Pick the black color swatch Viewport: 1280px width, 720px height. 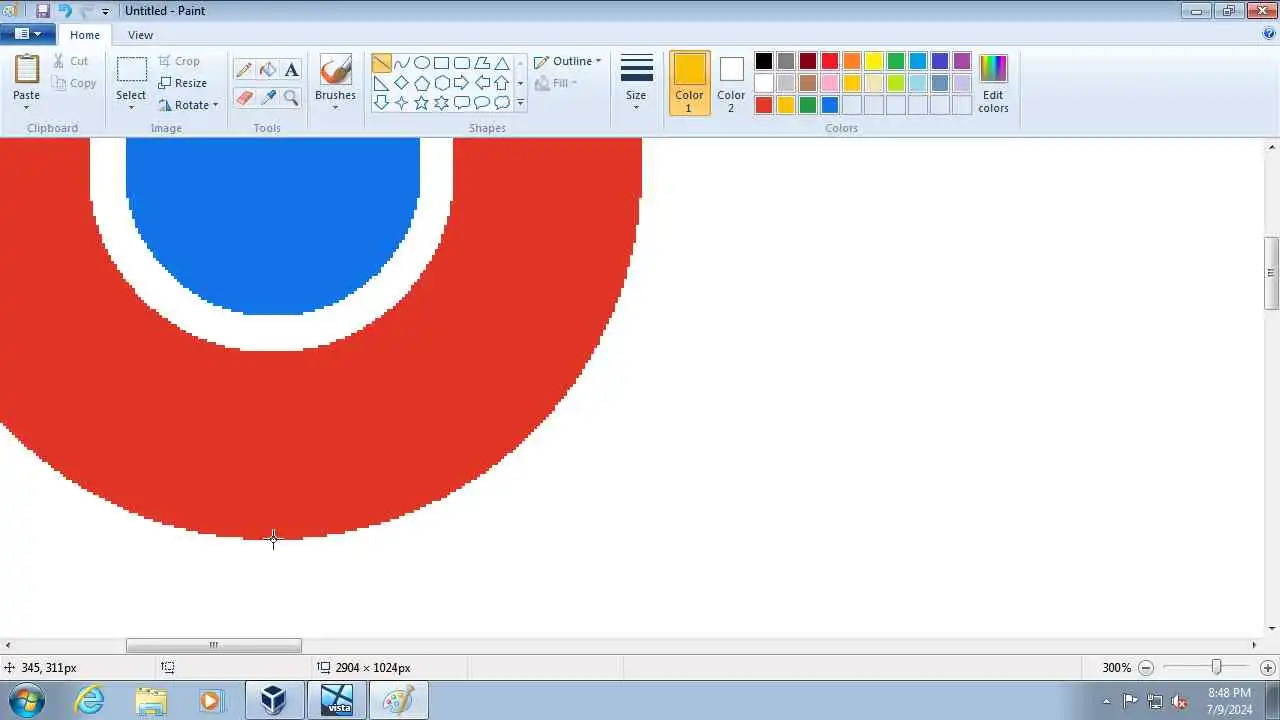[764, 61]
